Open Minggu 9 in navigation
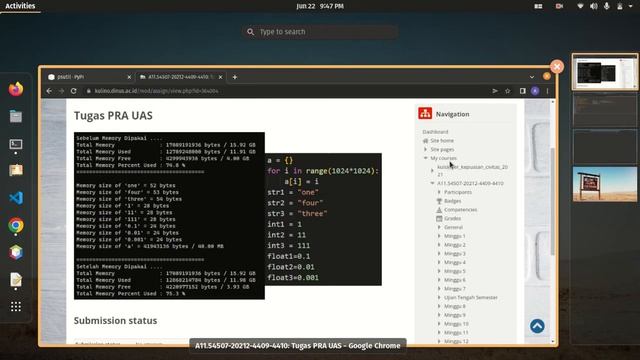 (x=454, y=315)
